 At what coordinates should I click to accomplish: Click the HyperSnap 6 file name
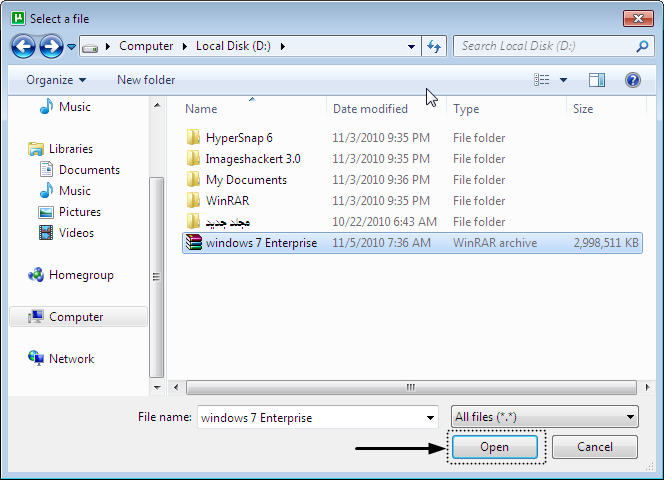tap(239, 138)
